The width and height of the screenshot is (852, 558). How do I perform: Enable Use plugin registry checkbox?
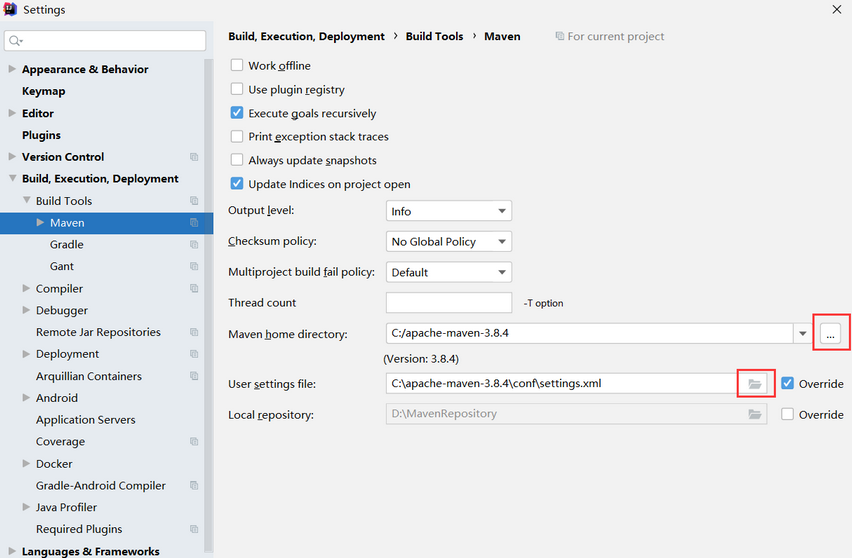pyautogui.click(x=236, y=89)
